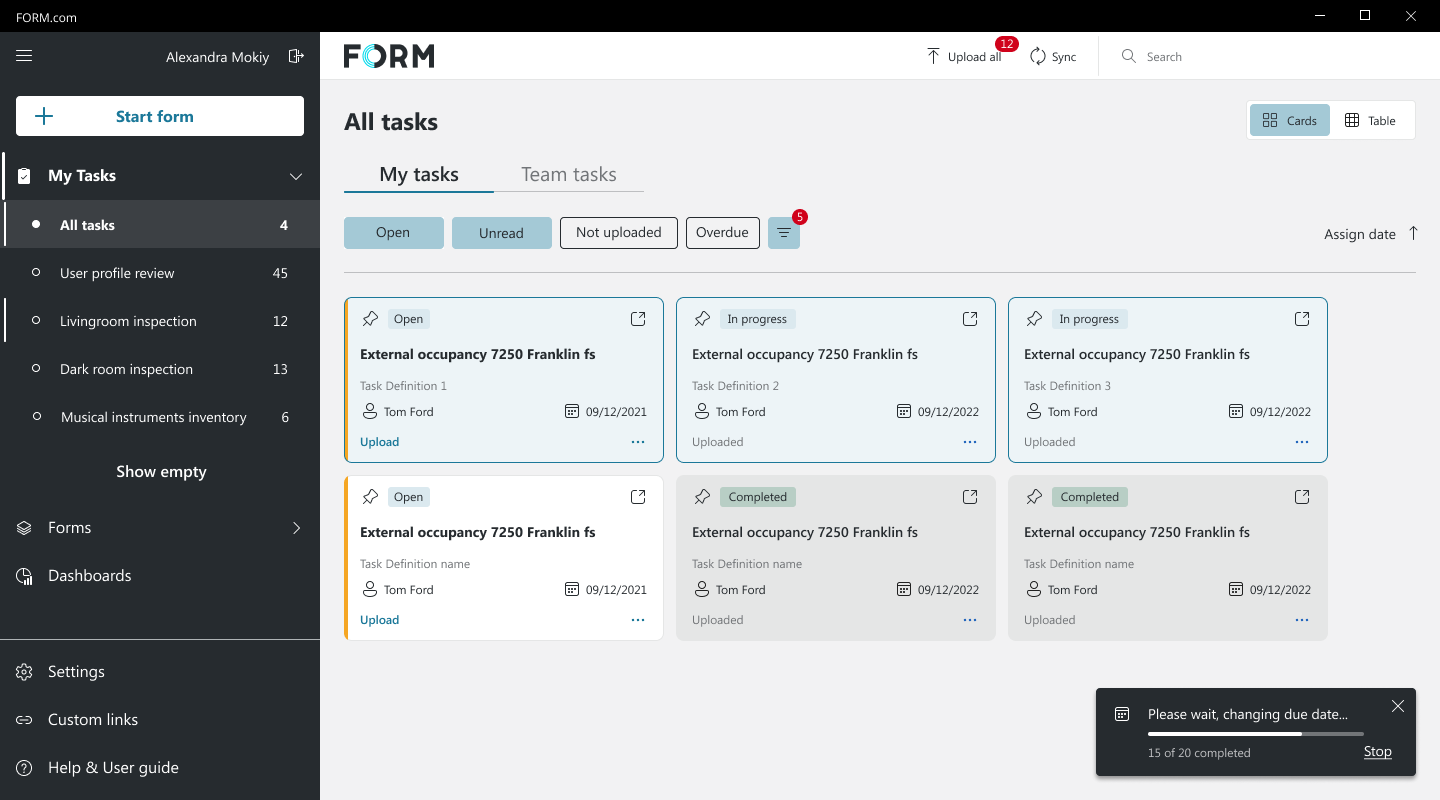The image size is (1440, 800).
Task: Click the Start form button
Action: click(x=160, y=116)
